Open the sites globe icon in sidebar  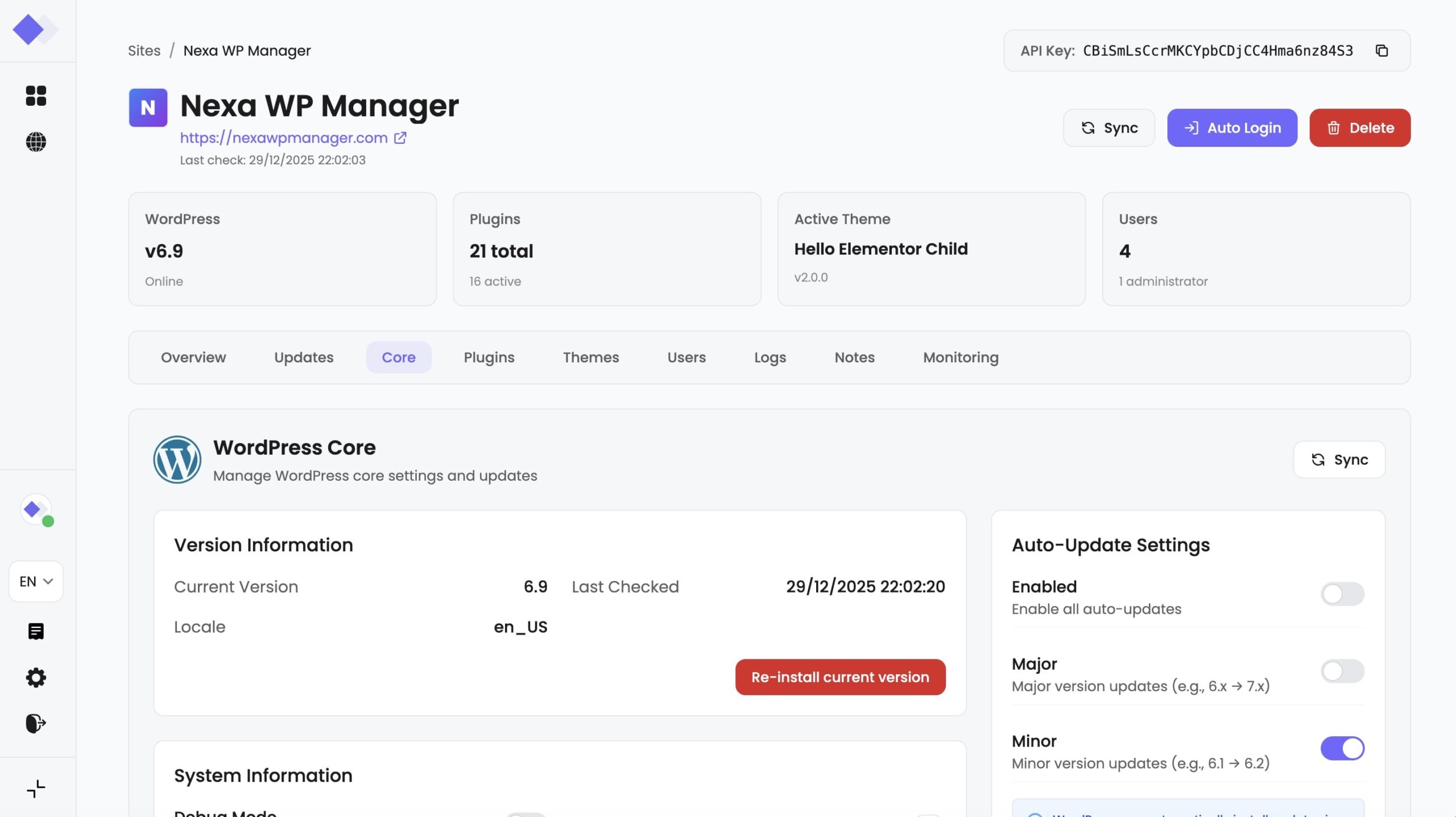(x=36, y=142)
